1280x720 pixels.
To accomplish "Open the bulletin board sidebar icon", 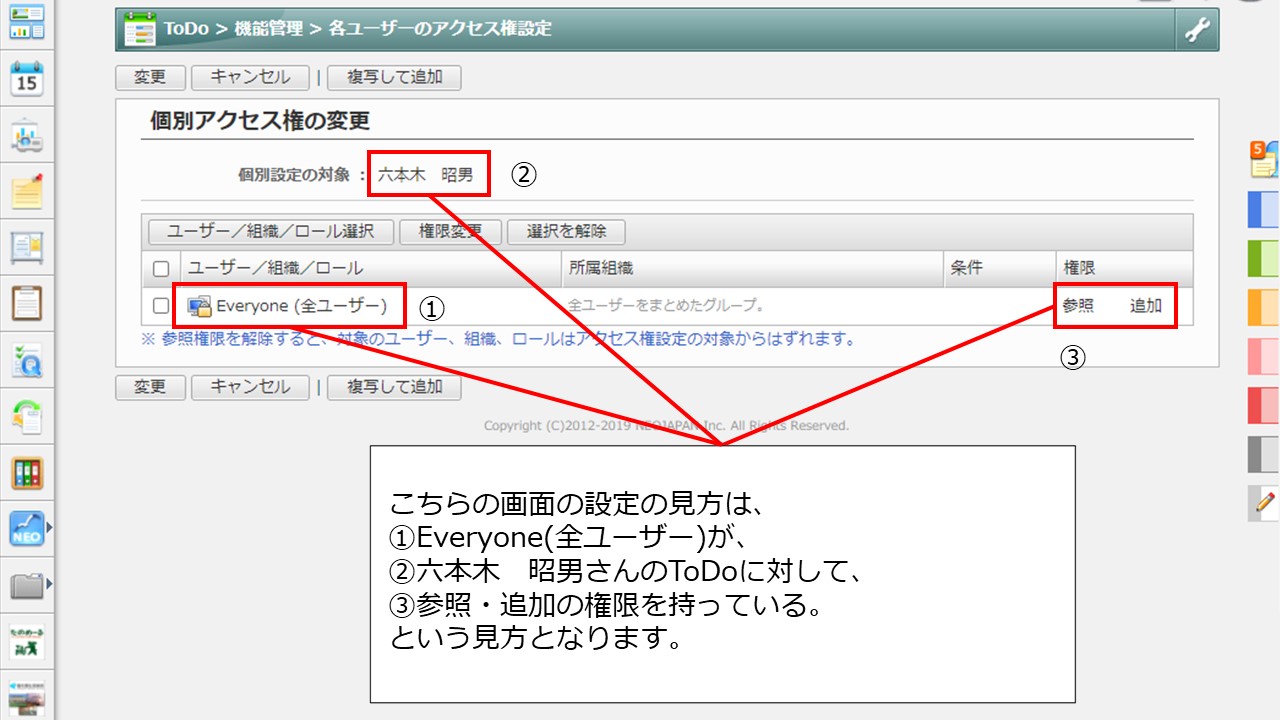I will 27,247.
